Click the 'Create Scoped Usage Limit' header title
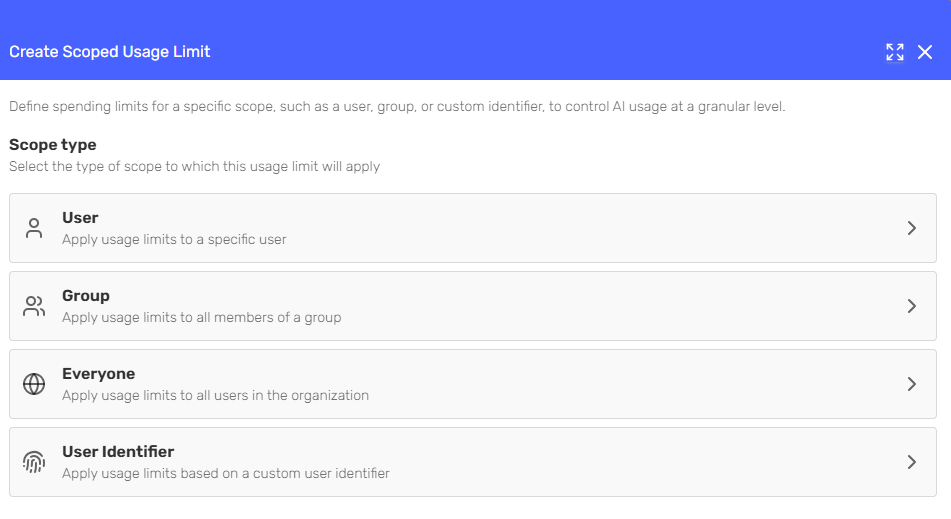Viewport: 951px width, 519px height. pos(110,52)
